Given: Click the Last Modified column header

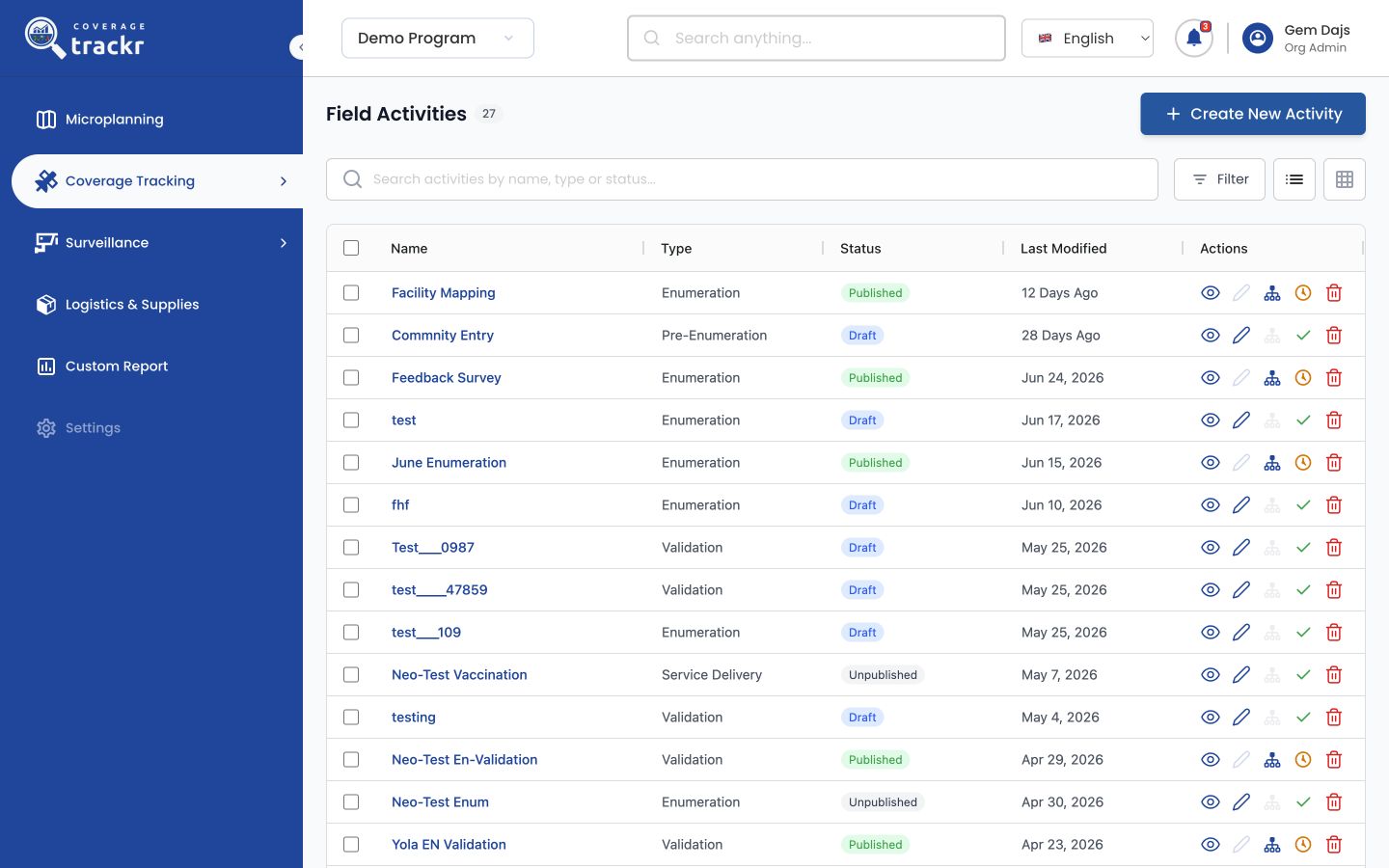Looking at the screenshot, I should click(x=1064, y=249).
